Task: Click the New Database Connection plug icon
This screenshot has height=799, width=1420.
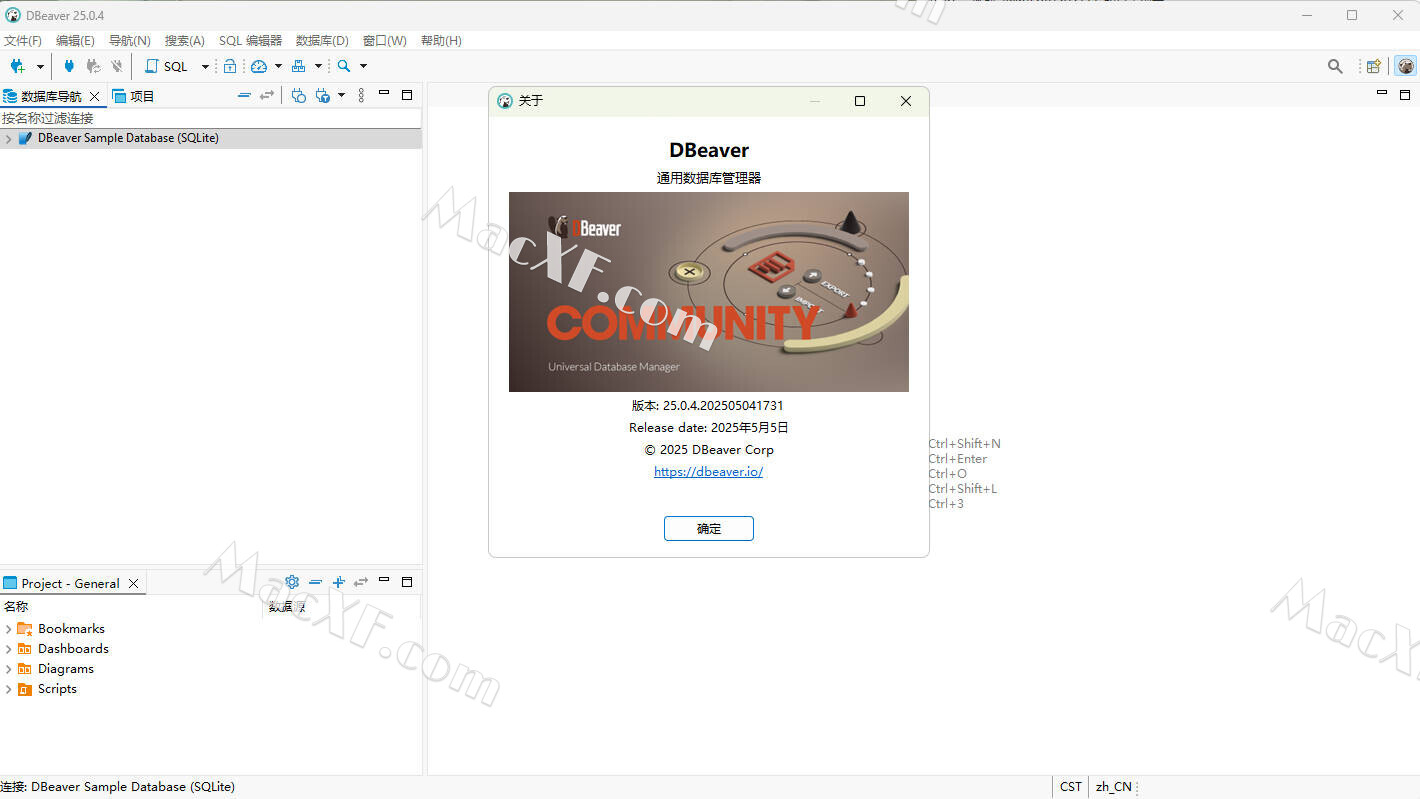Action: click(x=18, y=66)
